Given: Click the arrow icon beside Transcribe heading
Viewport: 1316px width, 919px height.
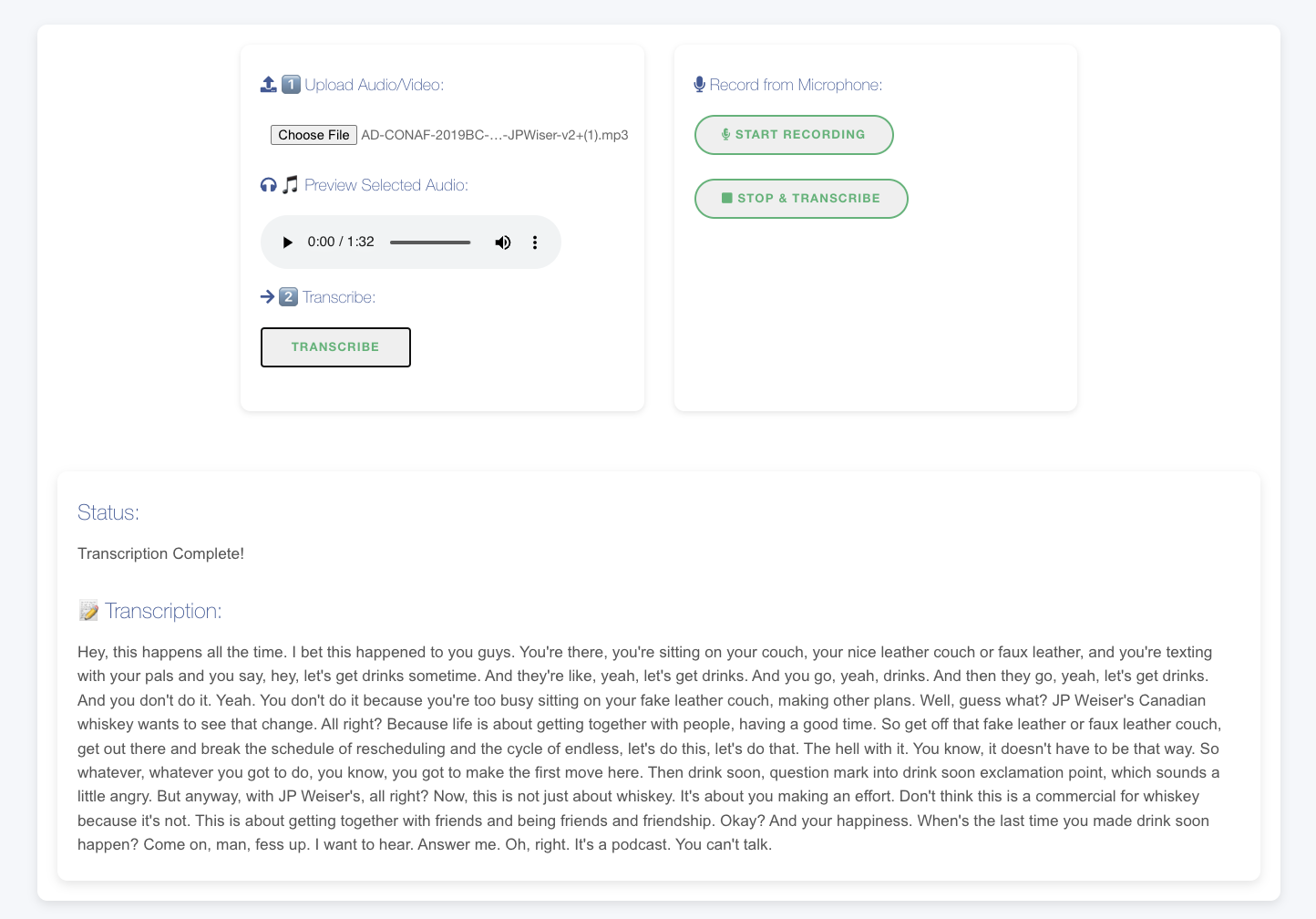Looking at the screenshot, I should (267, 297).
